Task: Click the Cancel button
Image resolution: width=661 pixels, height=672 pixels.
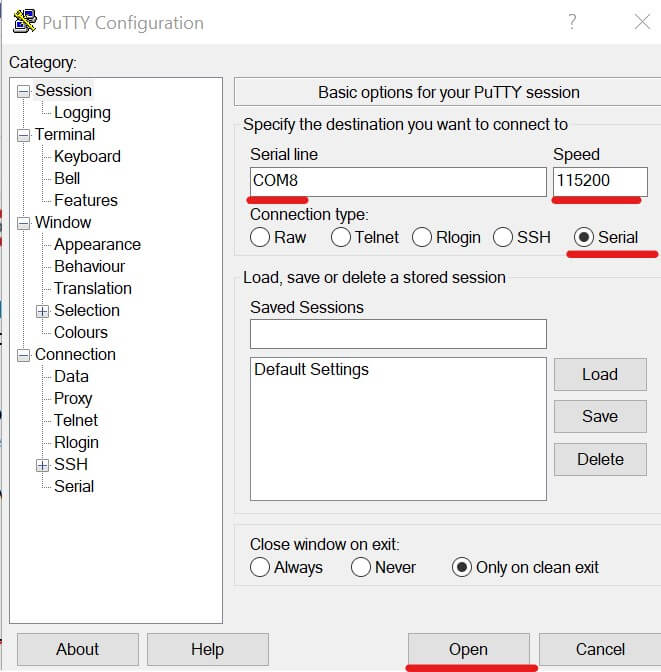Action: click(x=600, y=649)
